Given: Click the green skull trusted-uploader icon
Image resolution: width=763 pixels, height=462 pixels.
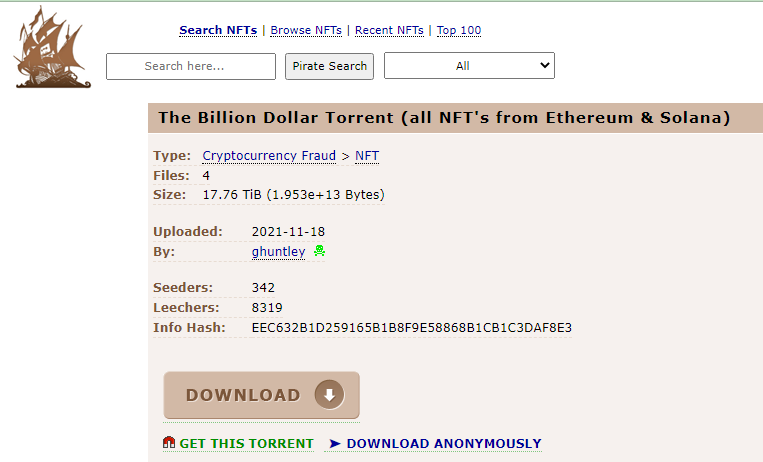Looking at the screenshot, I should coord(319,251).
